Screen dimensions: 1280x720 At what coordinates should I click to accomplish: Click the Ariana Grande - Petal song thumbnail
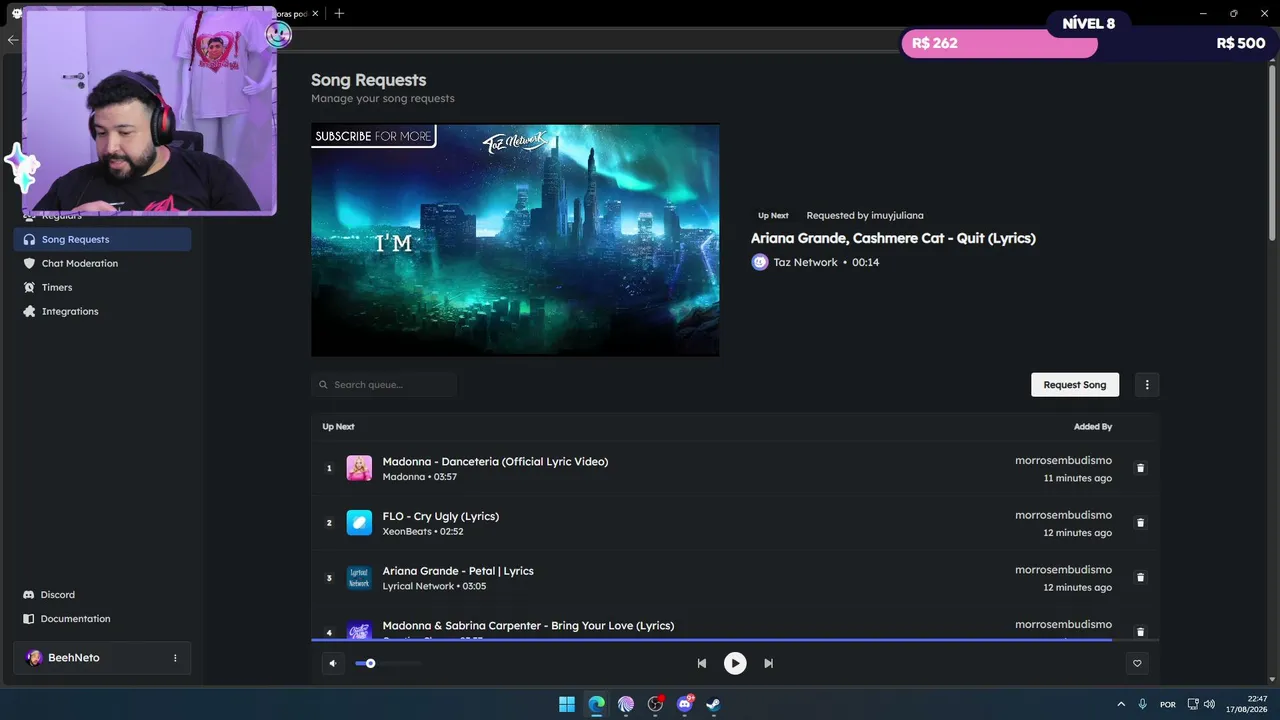tap(359, 578)
